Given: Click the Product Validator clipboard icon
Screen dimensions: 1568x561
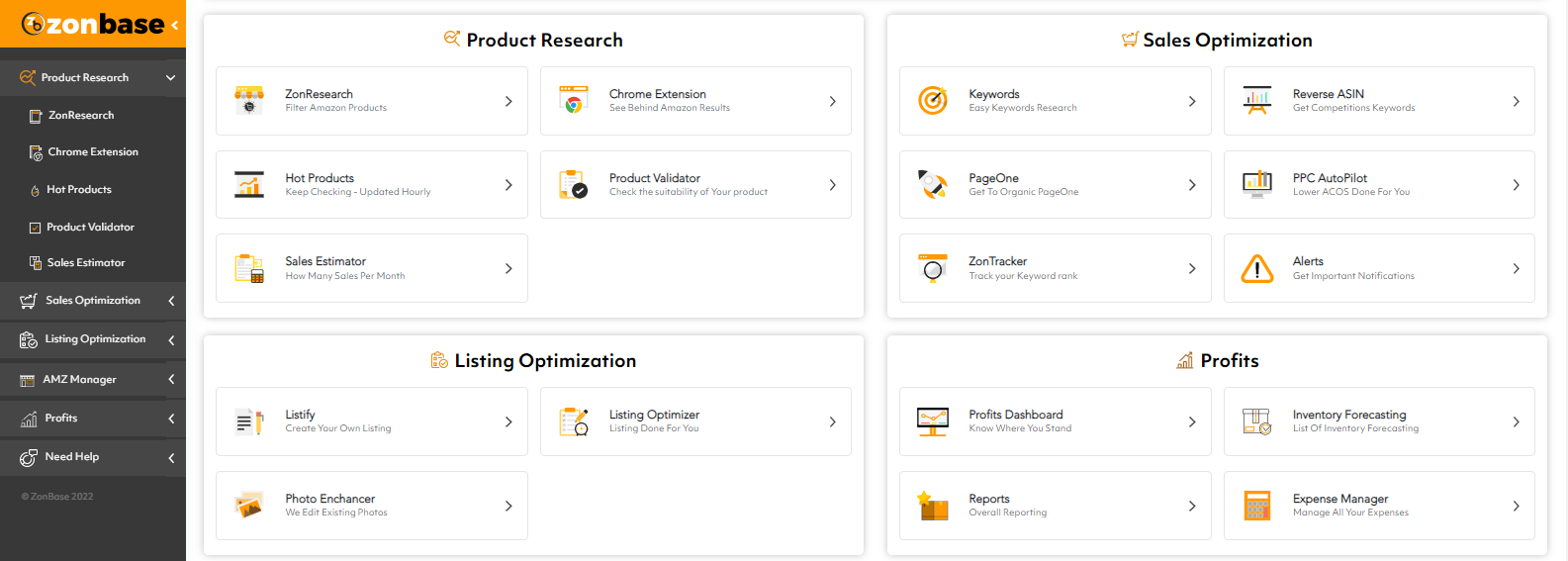Looking at the screenshot, I should (574, 184).
